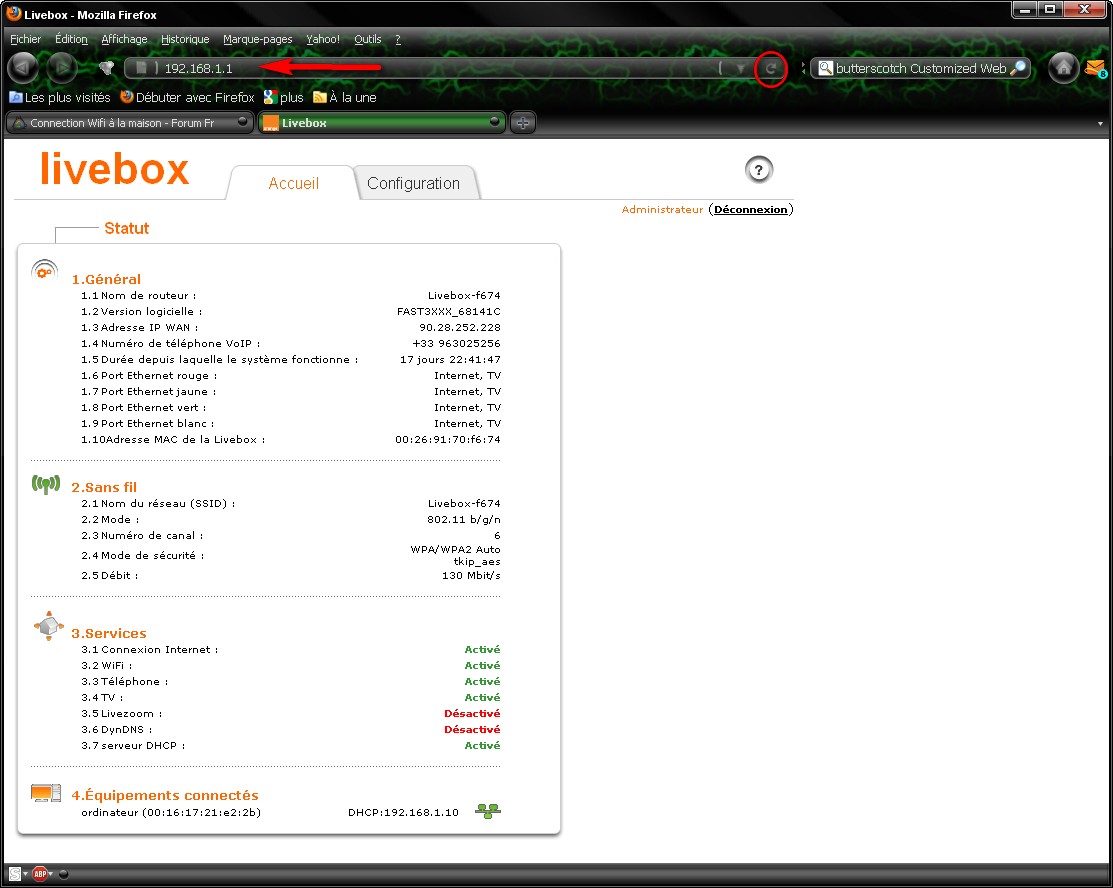Open the Les plus visités bookmark folder
Viewport: 1113px width, 888px height.
tap(60, 97)
